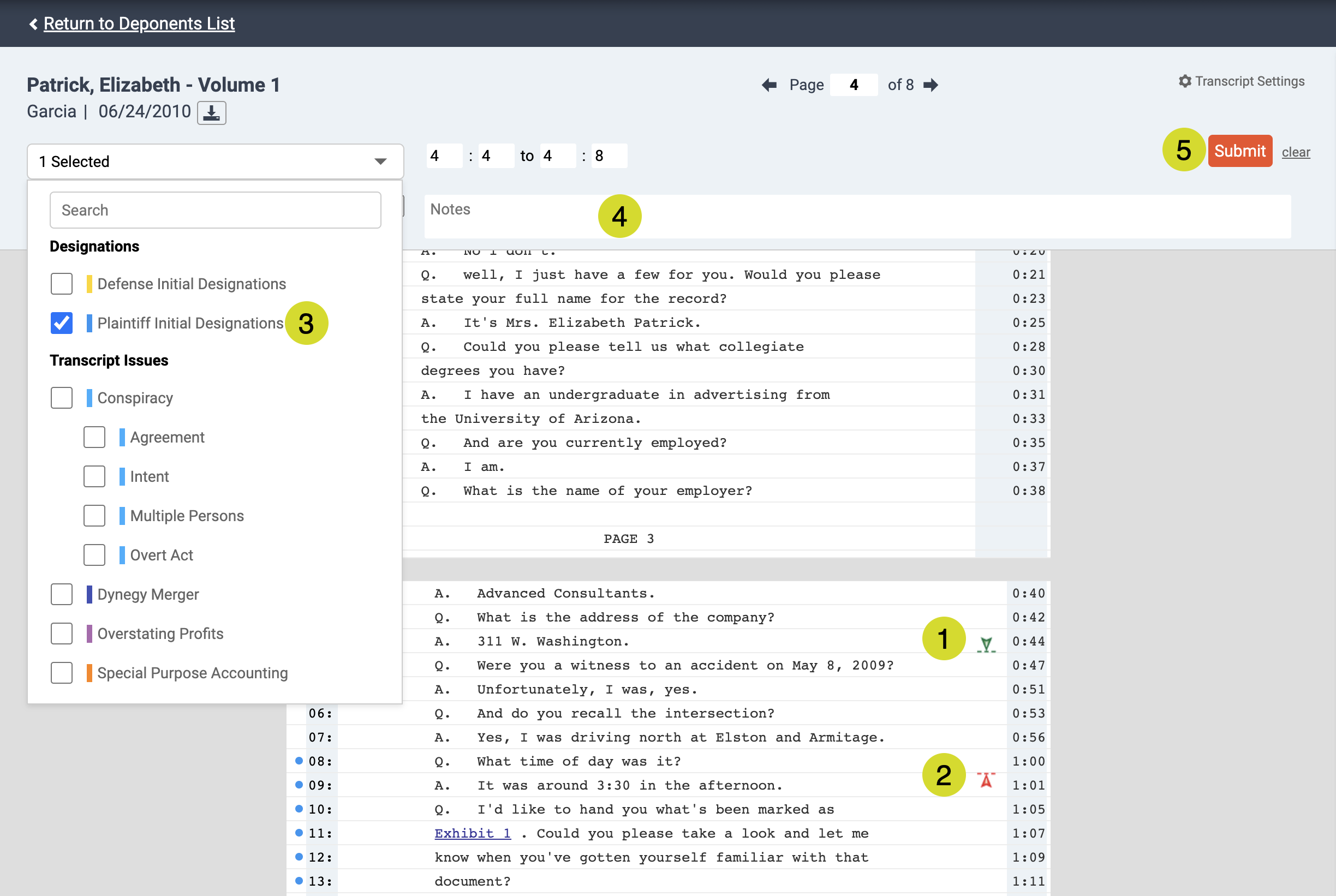Click the yellow color bar of Defense Initial Designations
Viewport: 1336px width, 896px height.
[89, 284]
